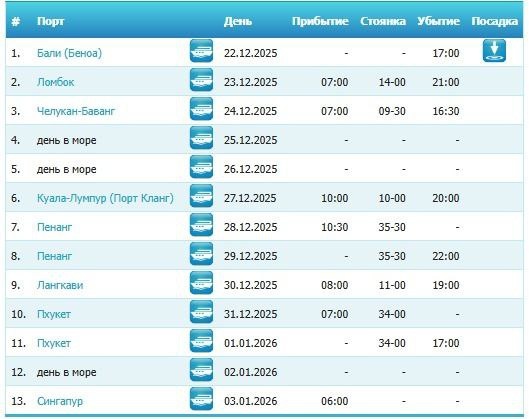
Task: Click ship icon in Сингапур row
Action: pyautogui.click(x=201, y=399)
